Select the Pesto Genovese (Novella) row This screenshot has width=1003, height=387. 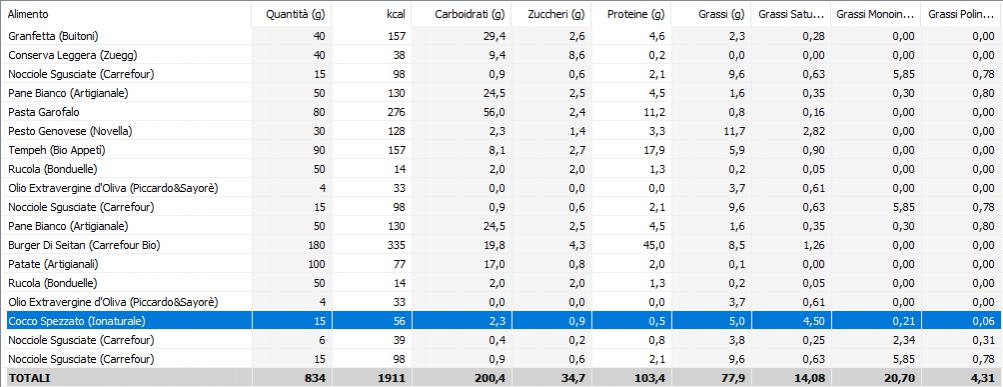(x=502, y=131)
